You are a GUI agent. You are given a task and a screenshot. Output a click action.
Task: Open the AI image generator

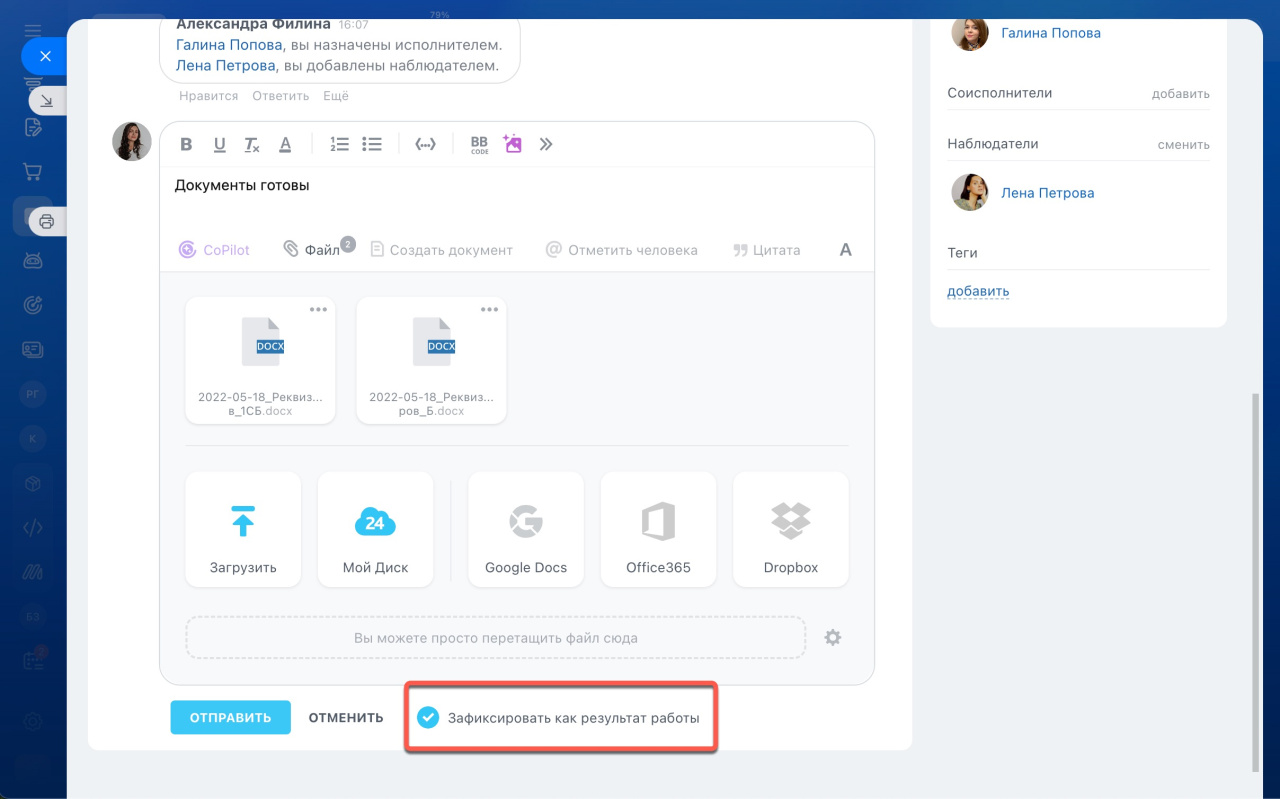(x=513, y=144)
